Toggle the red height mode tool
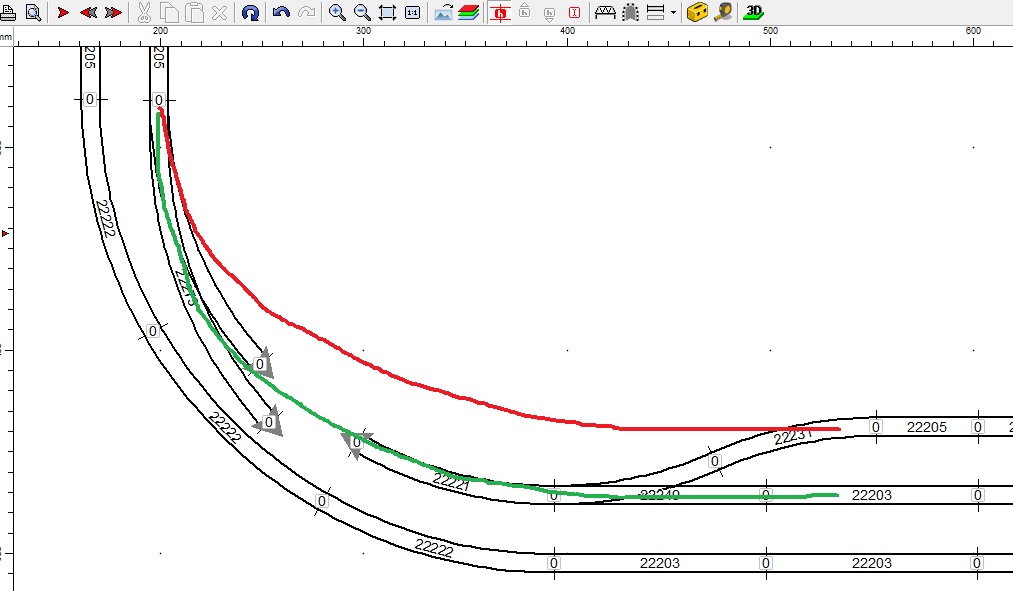 point(499,12)
